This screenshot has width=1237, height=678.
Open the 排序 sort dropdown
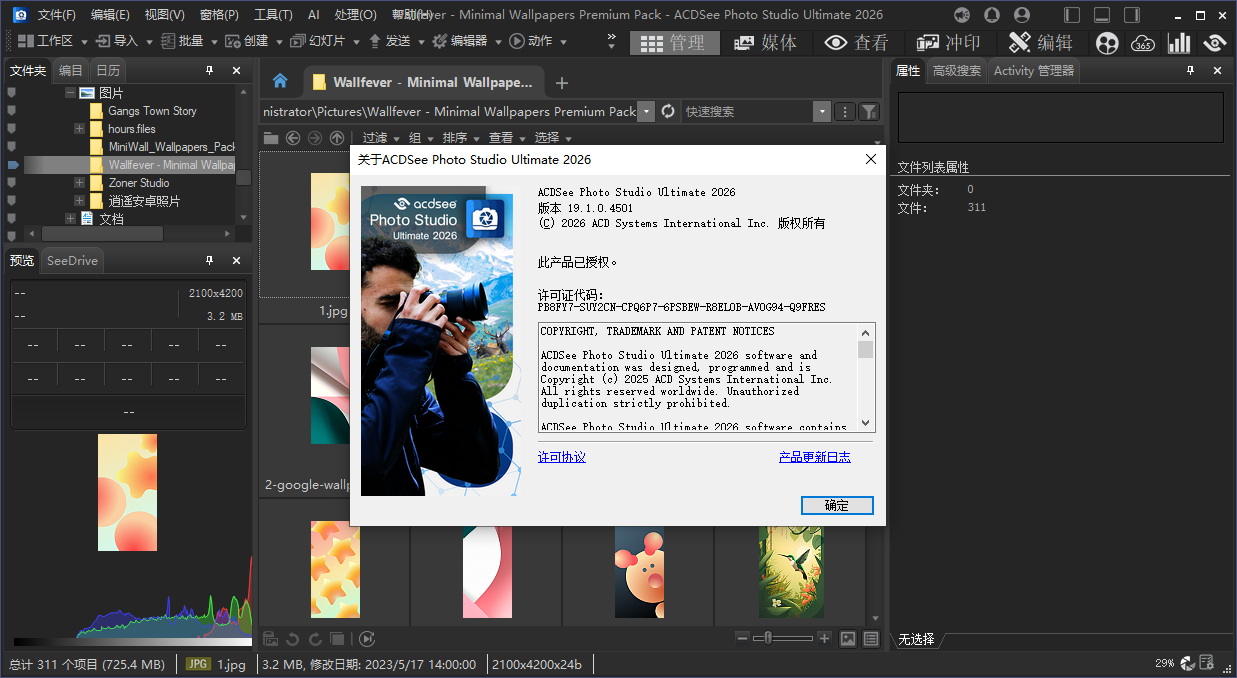(x=460, y=138)
